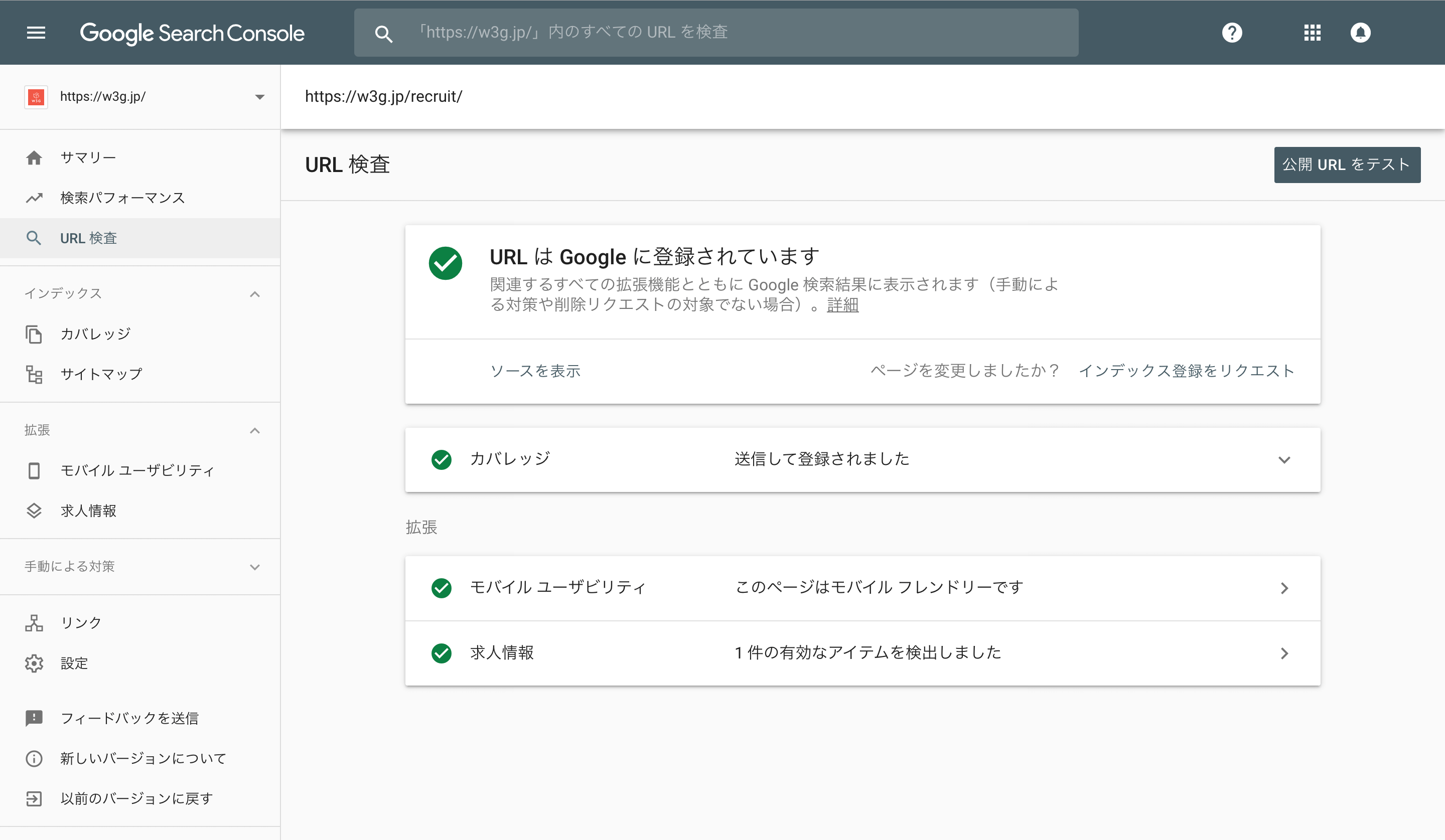Image resolution: width=1445 pixels, height=840 pixels.
Task: Click the gear icon beside 設定
Action: point(34,663)
